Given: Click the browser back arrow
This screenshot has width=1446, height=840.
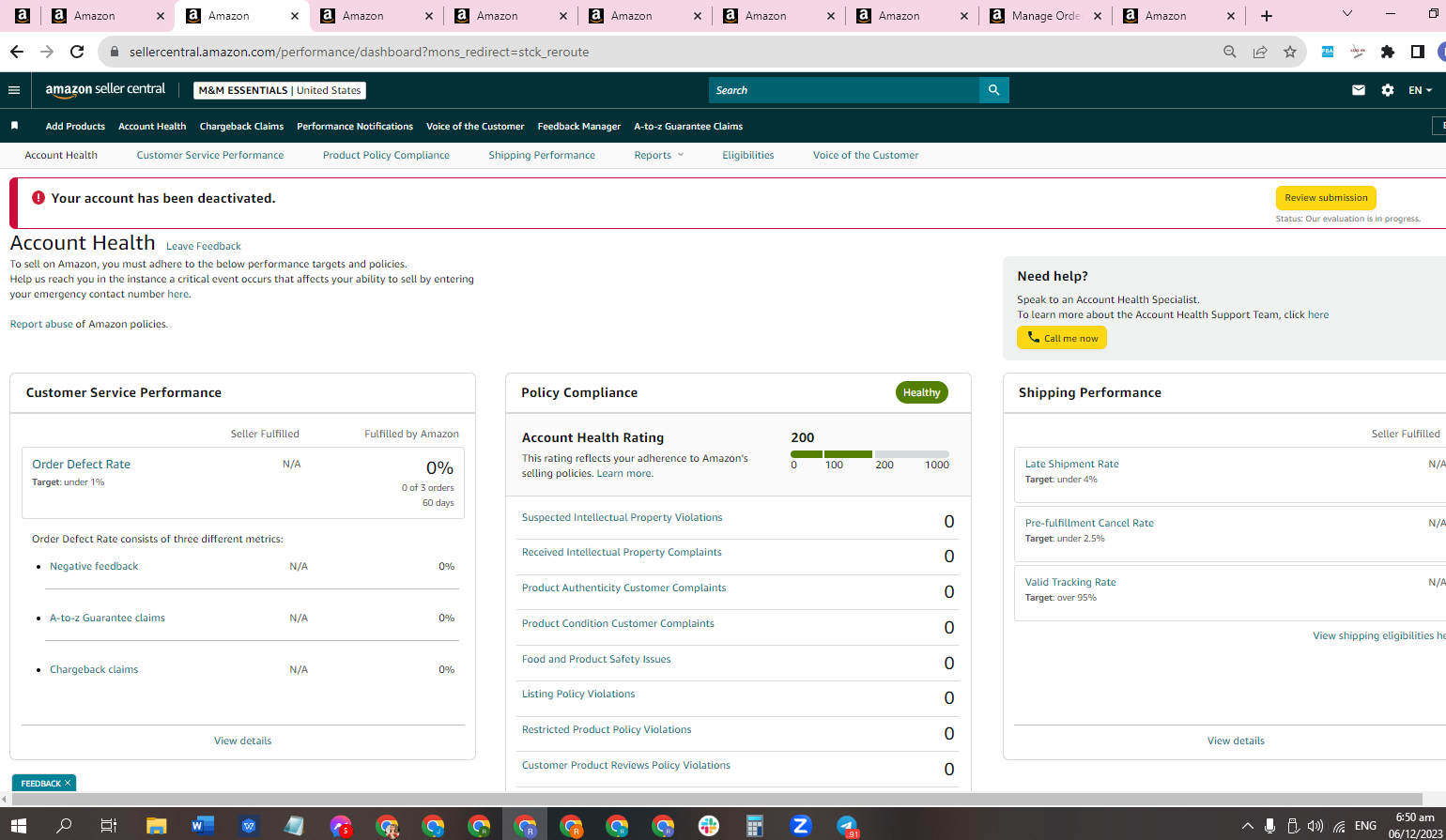Looking at the screenshot, I should (x=16, y=52).
